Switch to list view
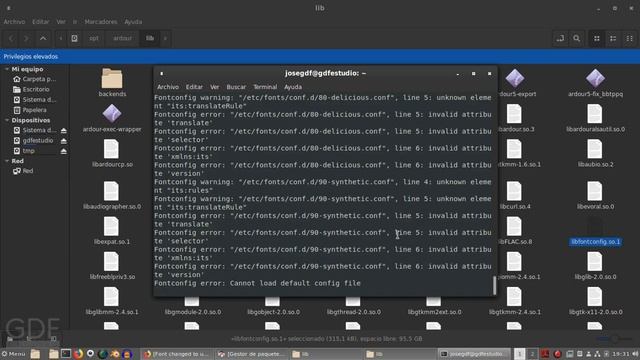 click(613, 38)
